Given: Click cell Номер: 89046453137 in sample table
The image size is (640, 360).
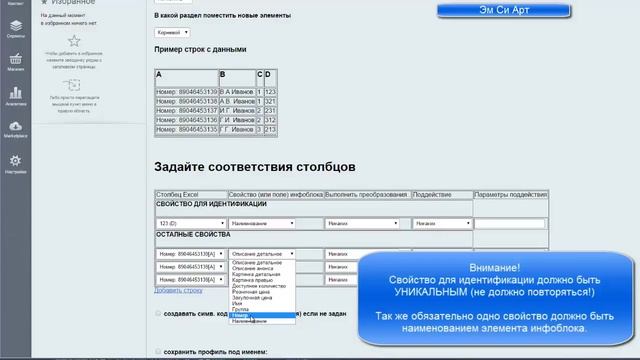Looking at the screenshot, I should (x=187, y=111).
